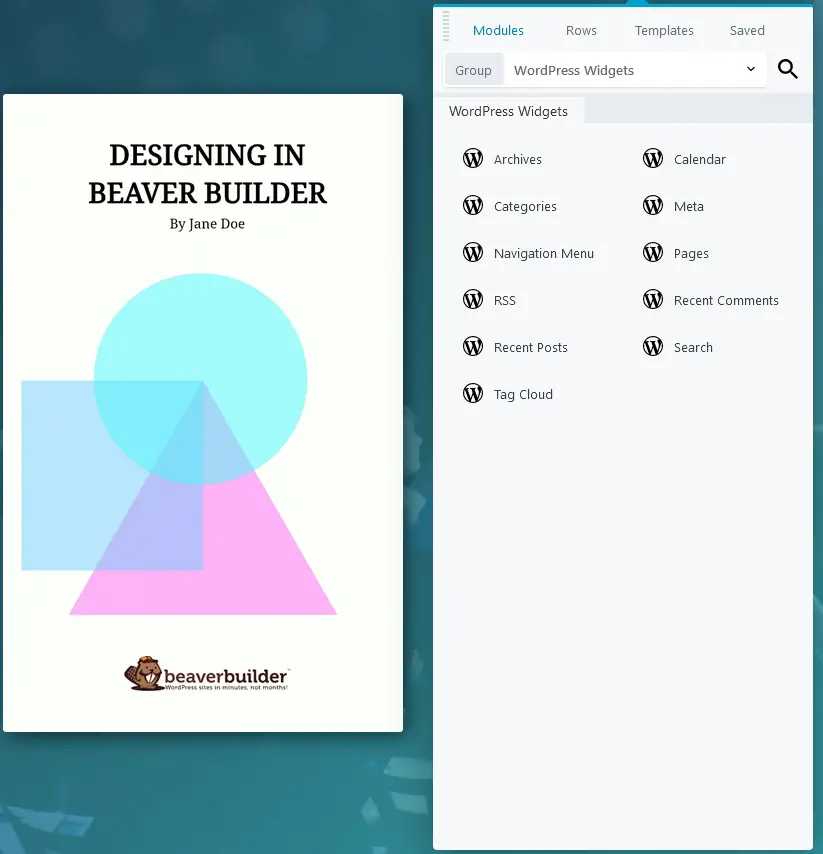The width and height of the screenshot is (823, 854).
Task: Grab the panel drag handle grip
Action: [446, 26]
